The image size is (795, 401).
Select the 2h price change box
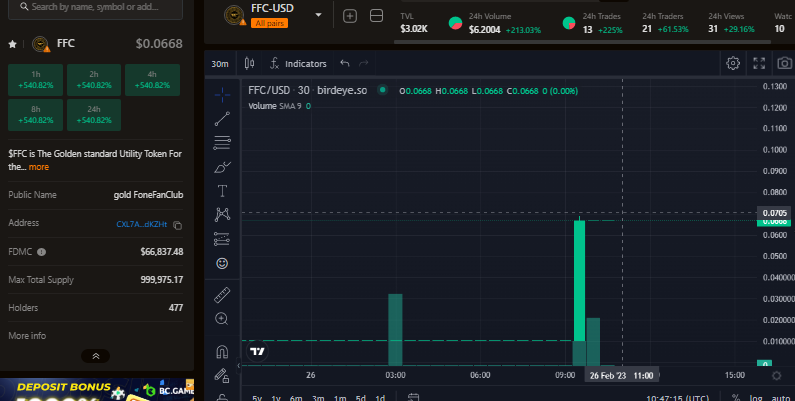94,80
